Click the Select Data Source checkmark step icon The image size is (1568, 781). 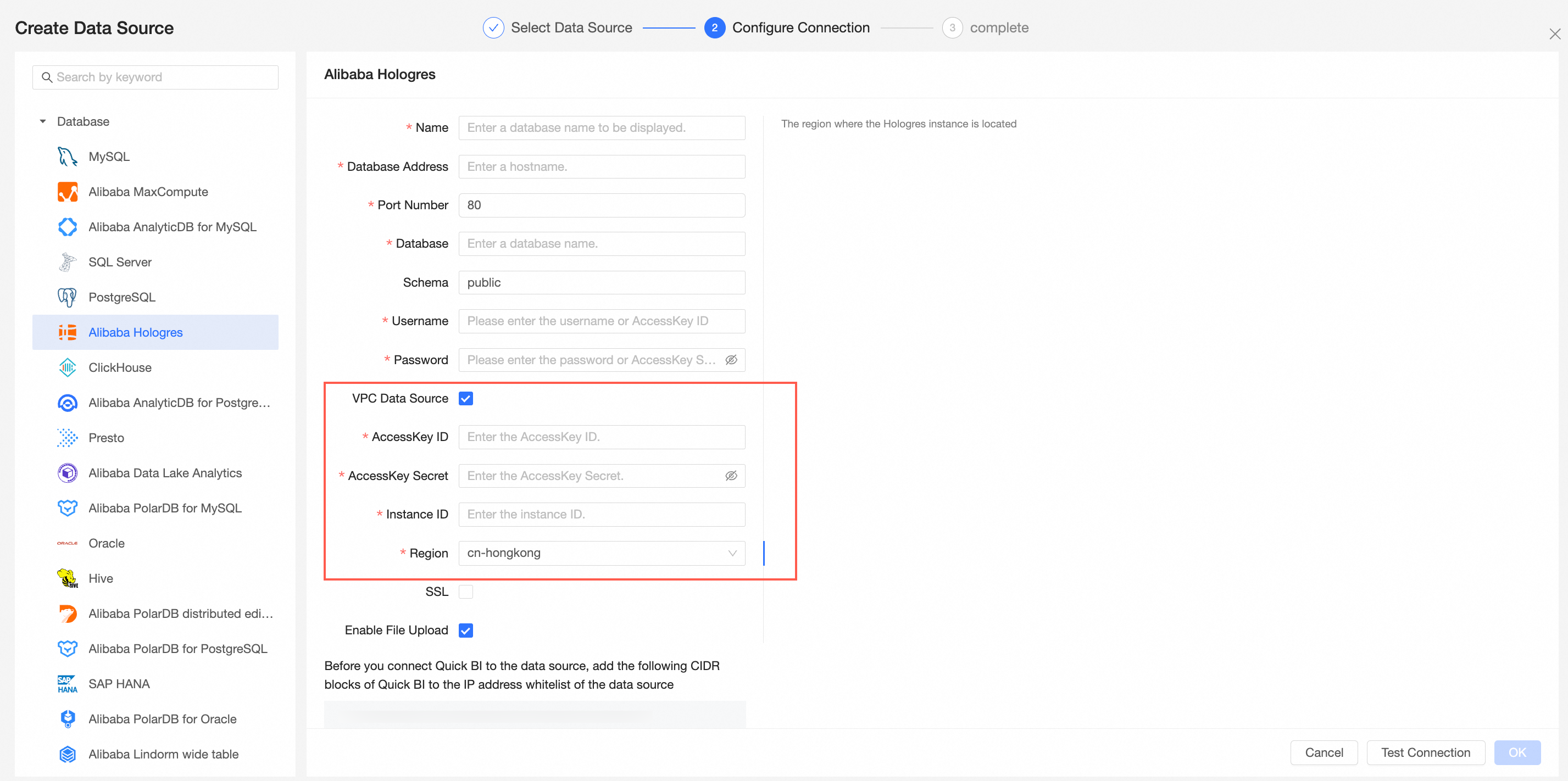point(493,28)
